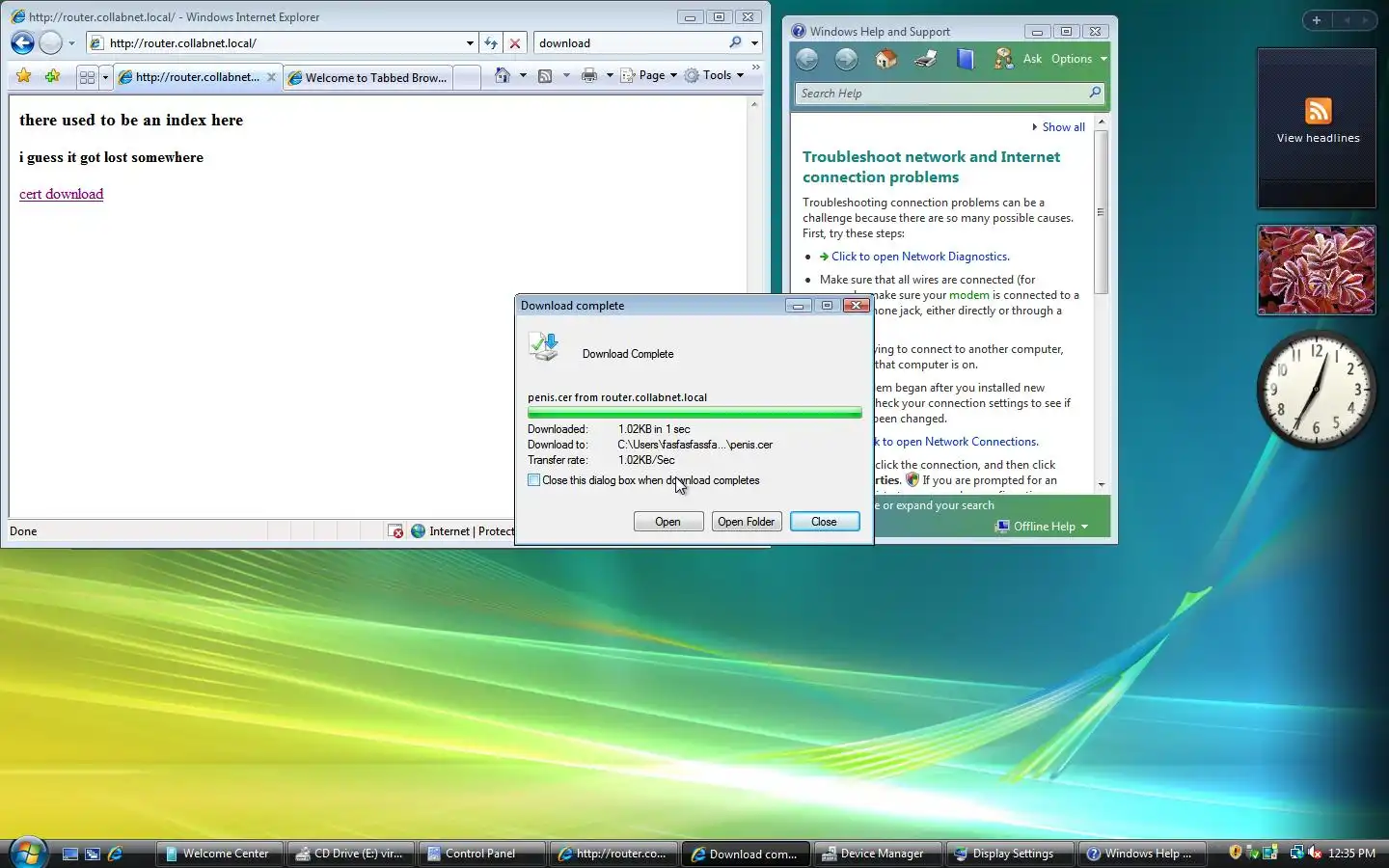Click the popup blocked status bar icon
This screenshot has width=1389, height=868.
point(395,531)
